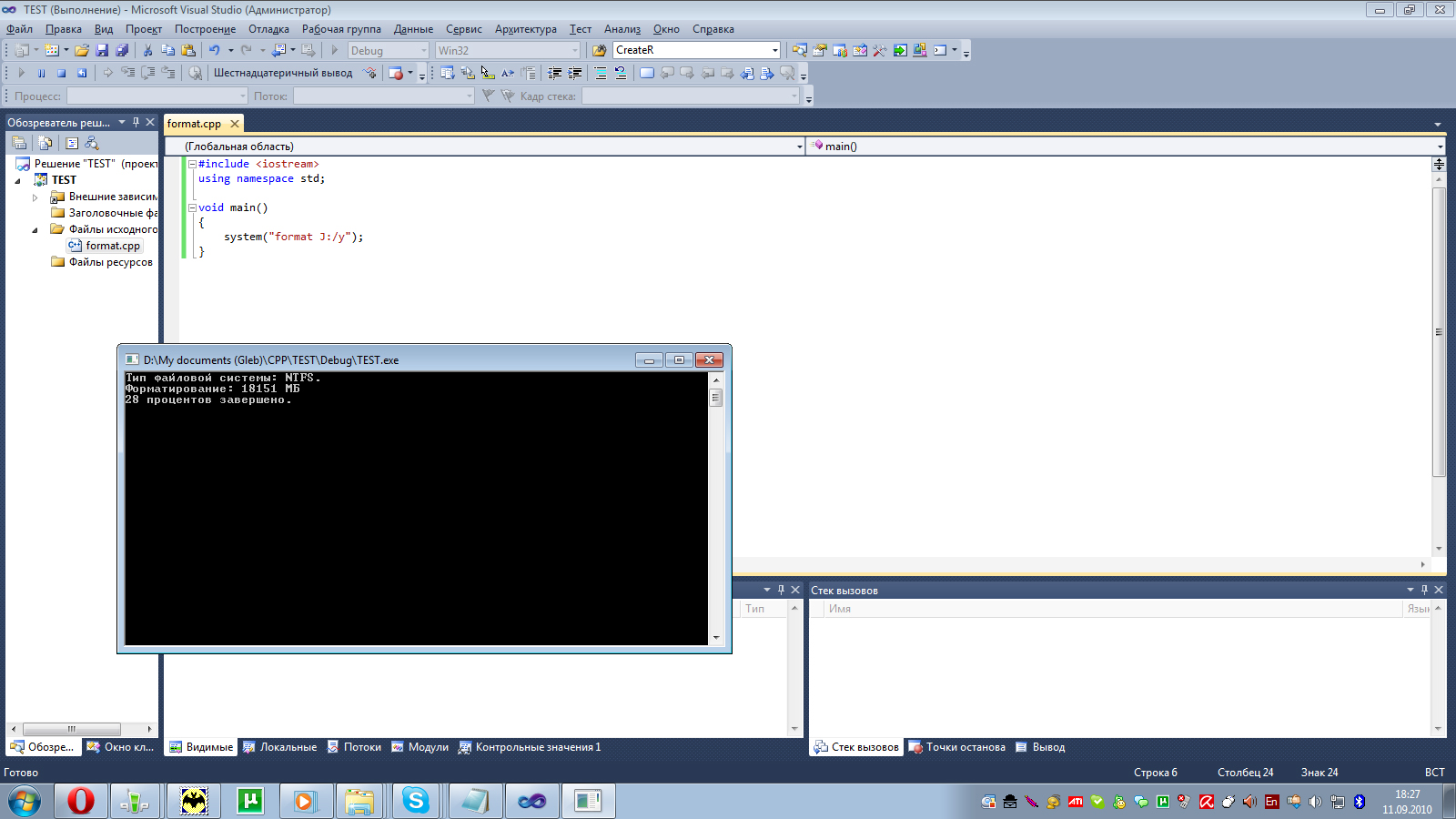Image resolution: width=1456 pixels, height=819 pixels.
Task: Switch to the Модули tab
Action: pyautogui.click(x=420, y=747)
